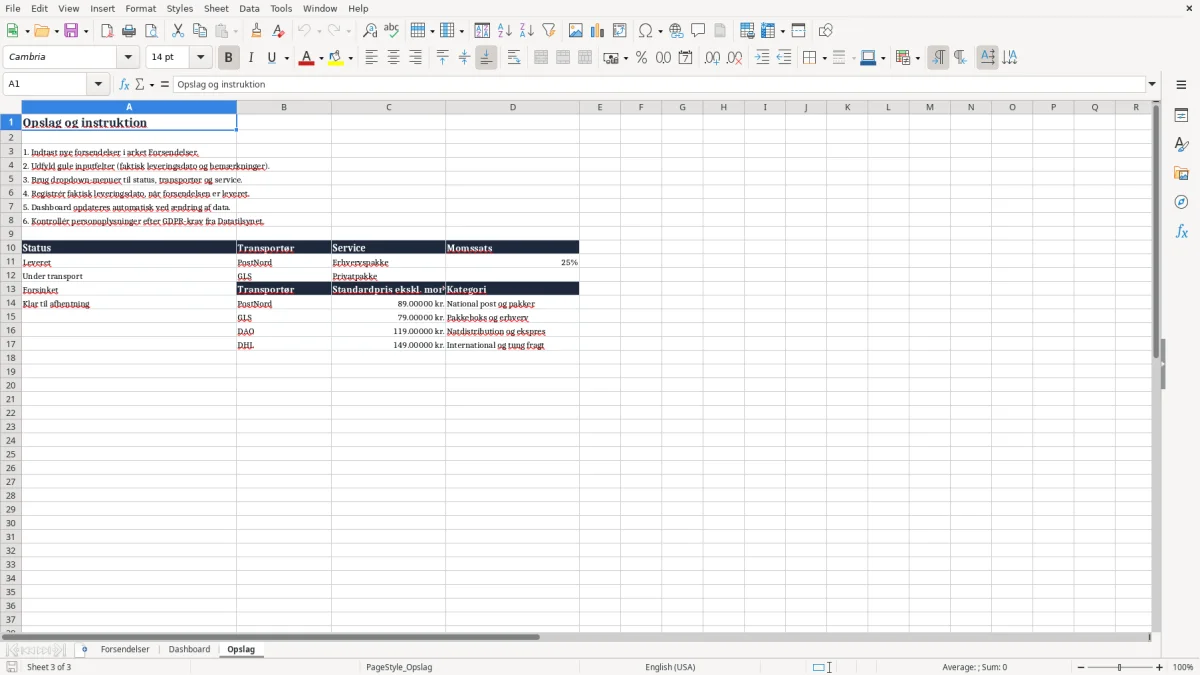
Task: Click the Export as PDF icon
Action: pos(107,31)
